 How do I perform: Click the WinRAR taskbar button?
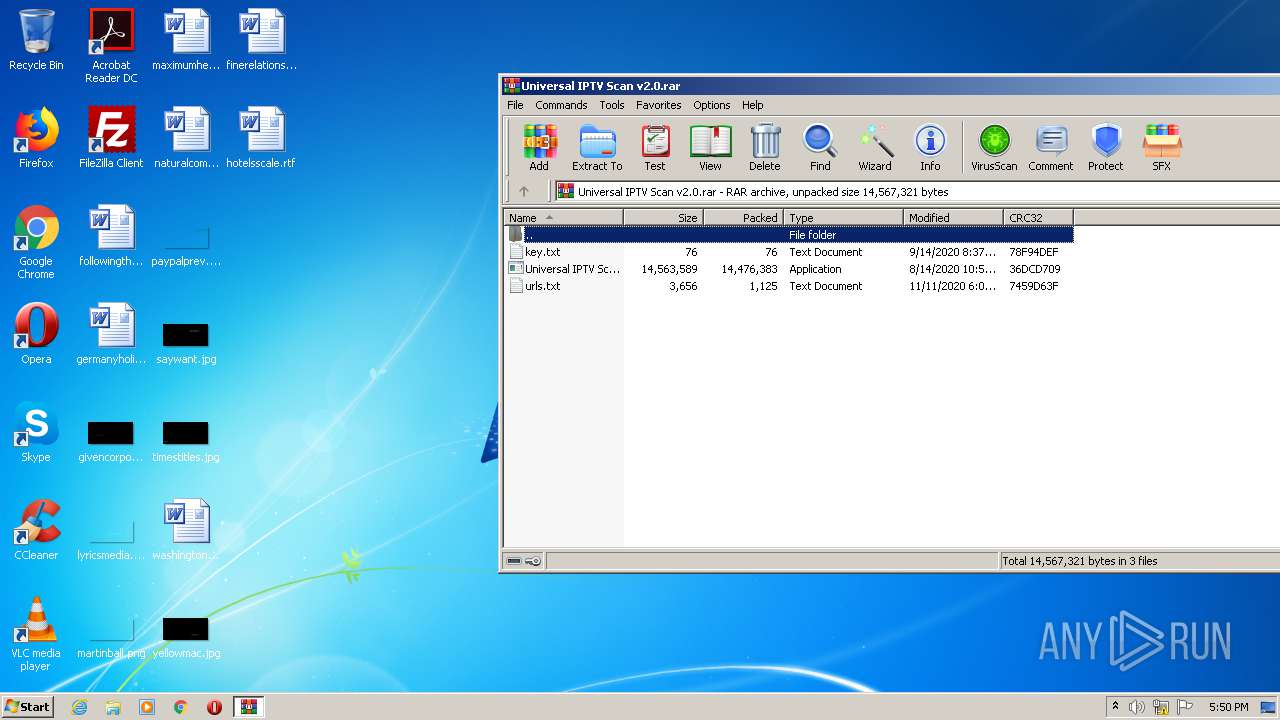pyautogui.click(x=249, y=707)
